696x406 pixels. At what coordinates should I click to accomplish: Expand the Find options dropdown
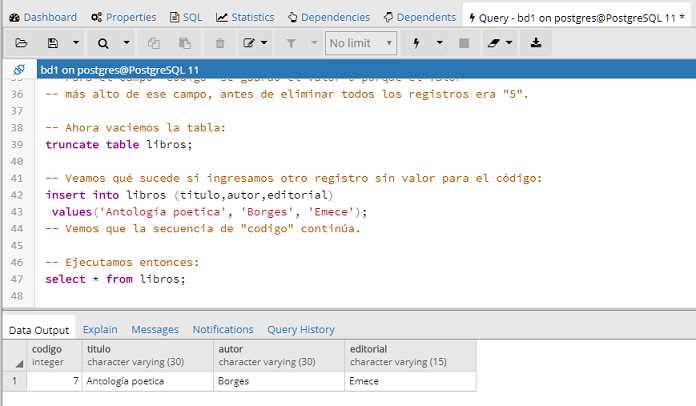click(127, 43)
